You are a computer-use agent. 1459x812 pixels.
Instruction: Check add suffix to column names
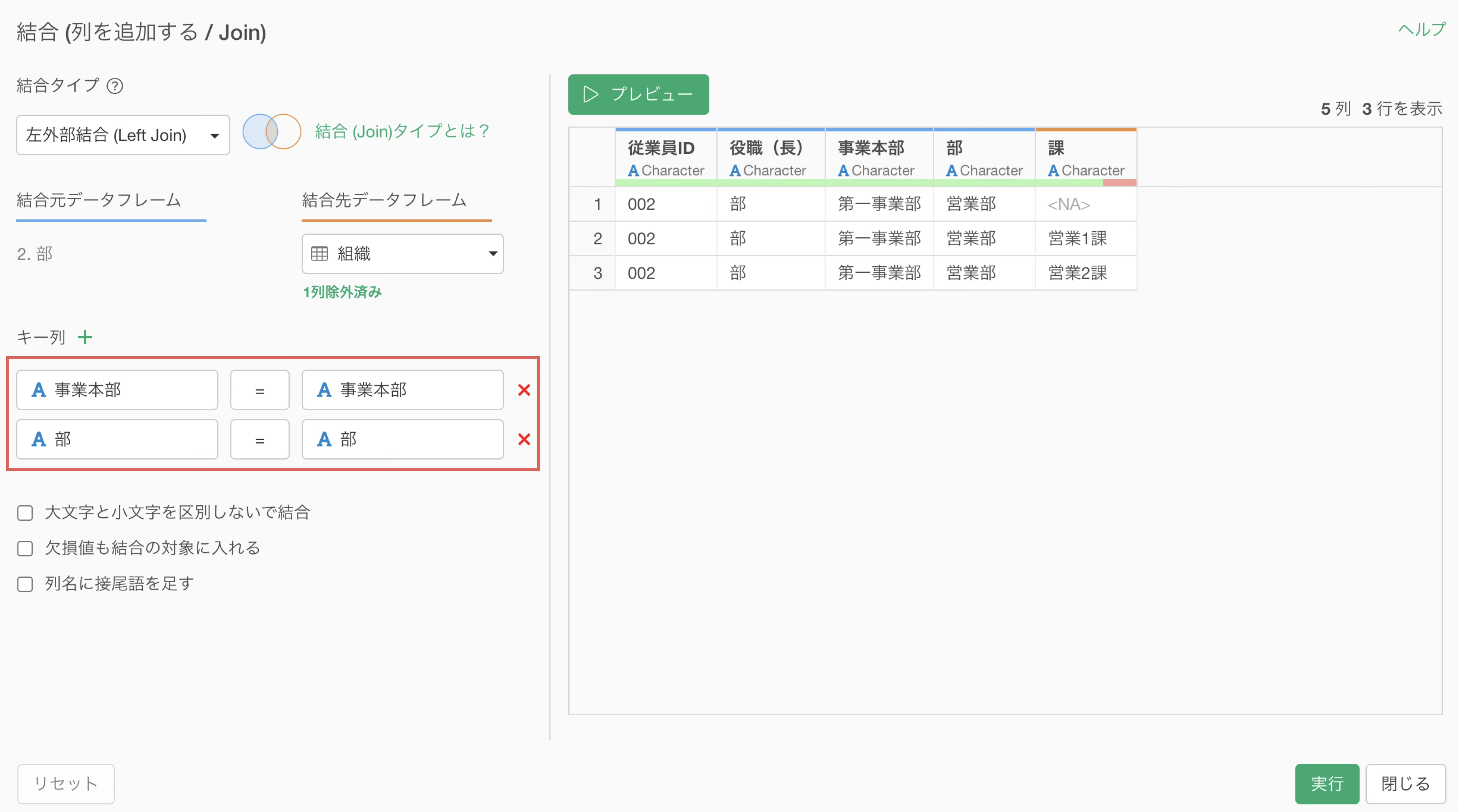click(x=25, y=585)
